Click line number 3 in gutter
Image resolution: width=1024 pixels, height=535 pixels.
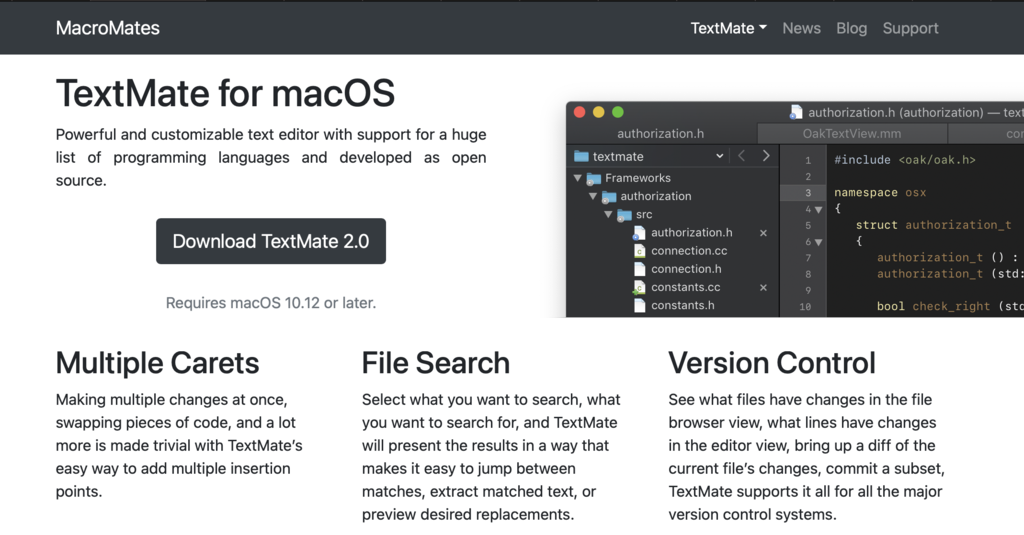tap(808, 193)
